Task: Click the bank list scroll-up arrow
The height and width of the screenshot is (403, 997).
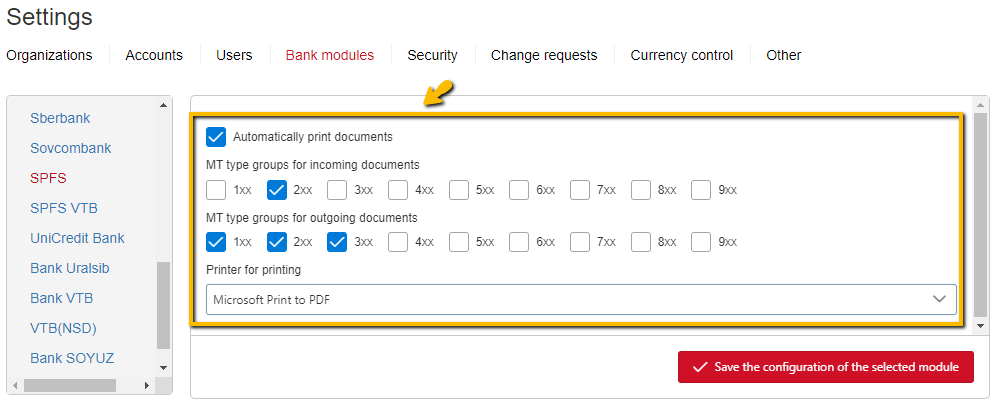Action: pos(163,105)
